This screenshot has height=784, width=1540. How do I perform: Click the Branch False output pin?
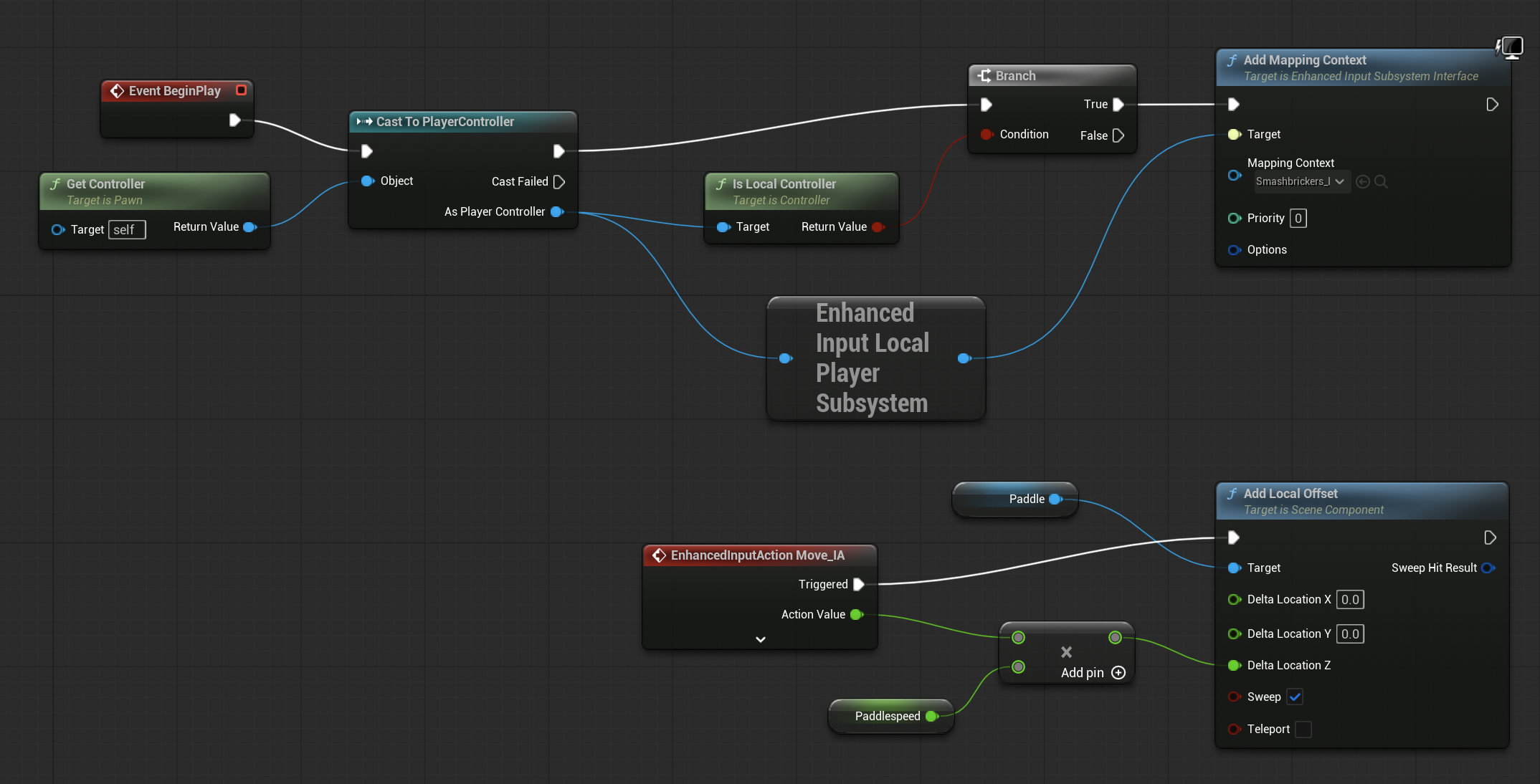[x=1118, y=135]
